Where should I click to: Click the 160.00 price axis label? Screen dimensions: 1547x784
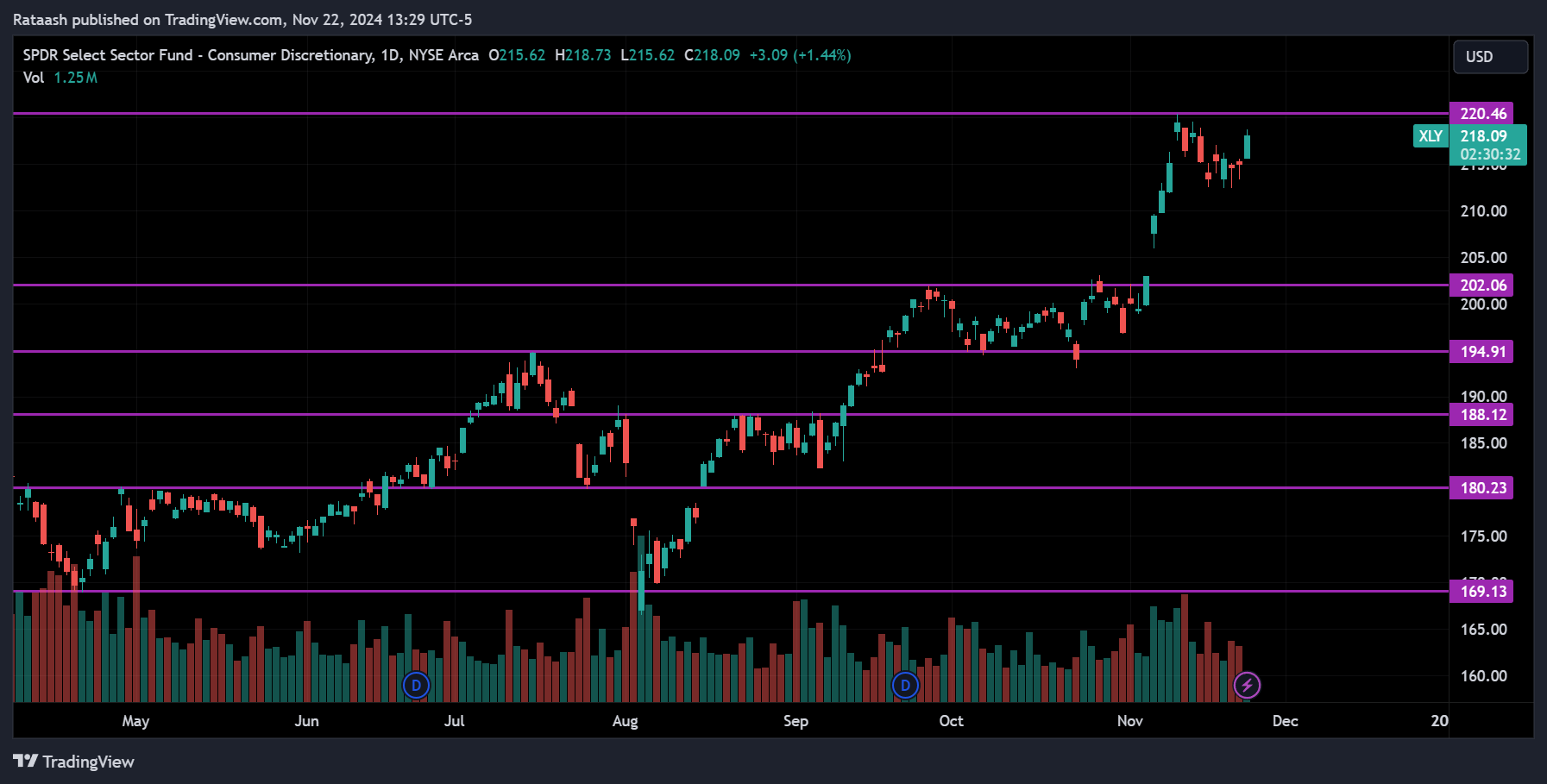click(x=1483, y=676)
